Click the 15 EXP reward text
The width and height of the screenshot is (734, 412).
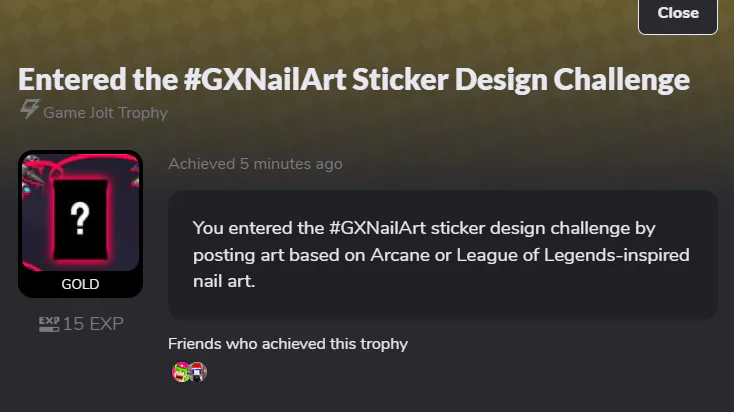tap(93, 323)
